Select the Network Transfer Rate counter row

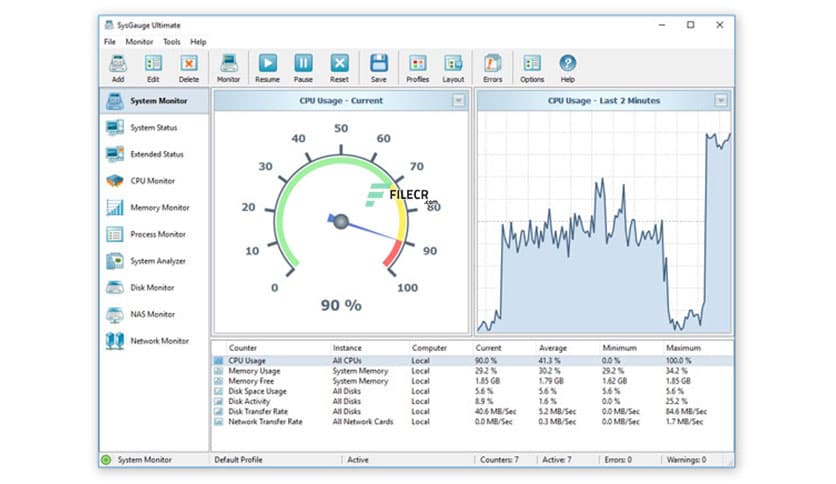pyautogui.click(x=473, y=422)
